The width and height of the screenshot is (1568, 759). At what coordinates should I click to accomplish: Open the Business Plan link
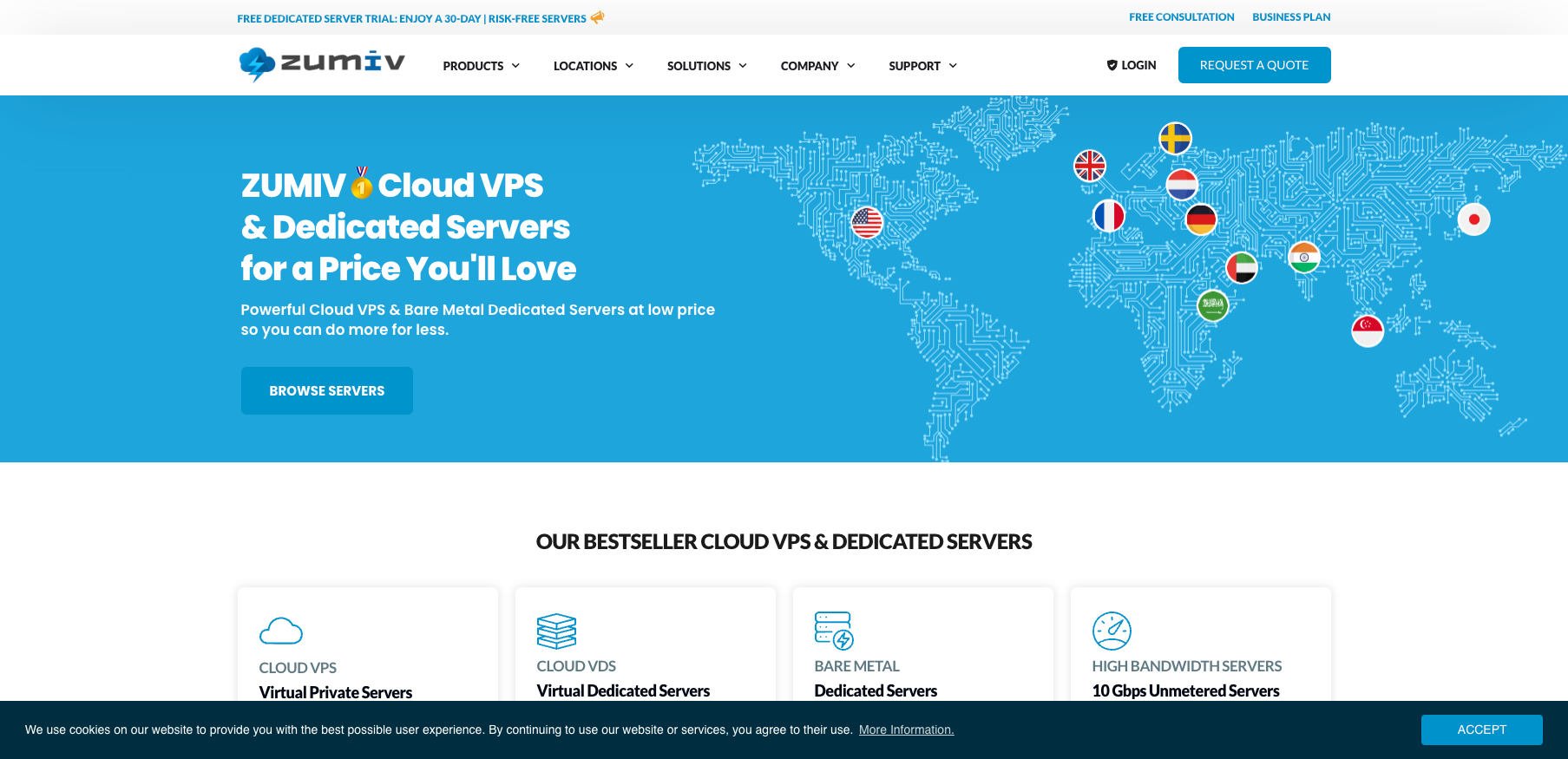tap(1291, 17)
